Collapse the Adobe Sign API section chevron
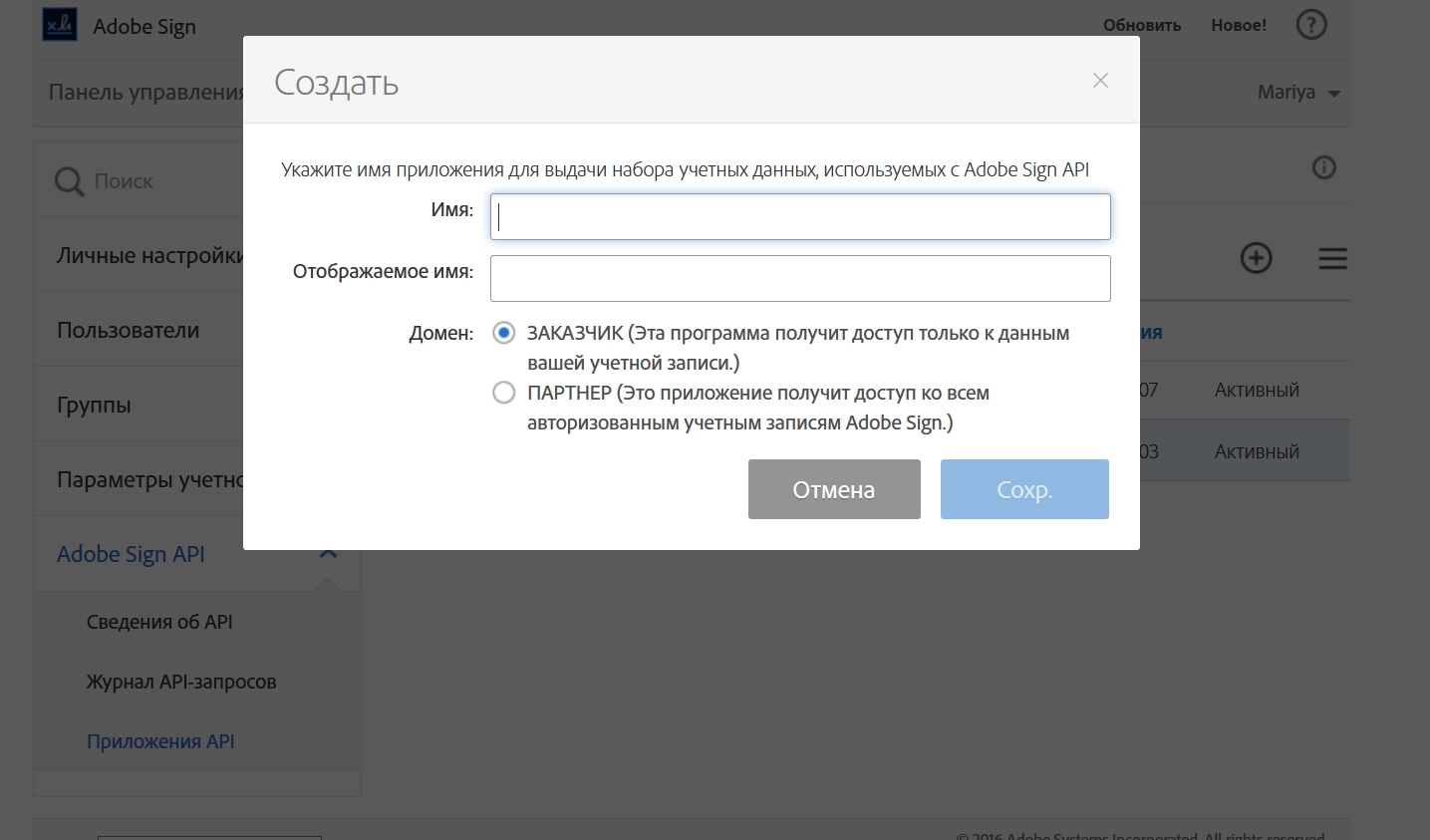 [328, 553]
